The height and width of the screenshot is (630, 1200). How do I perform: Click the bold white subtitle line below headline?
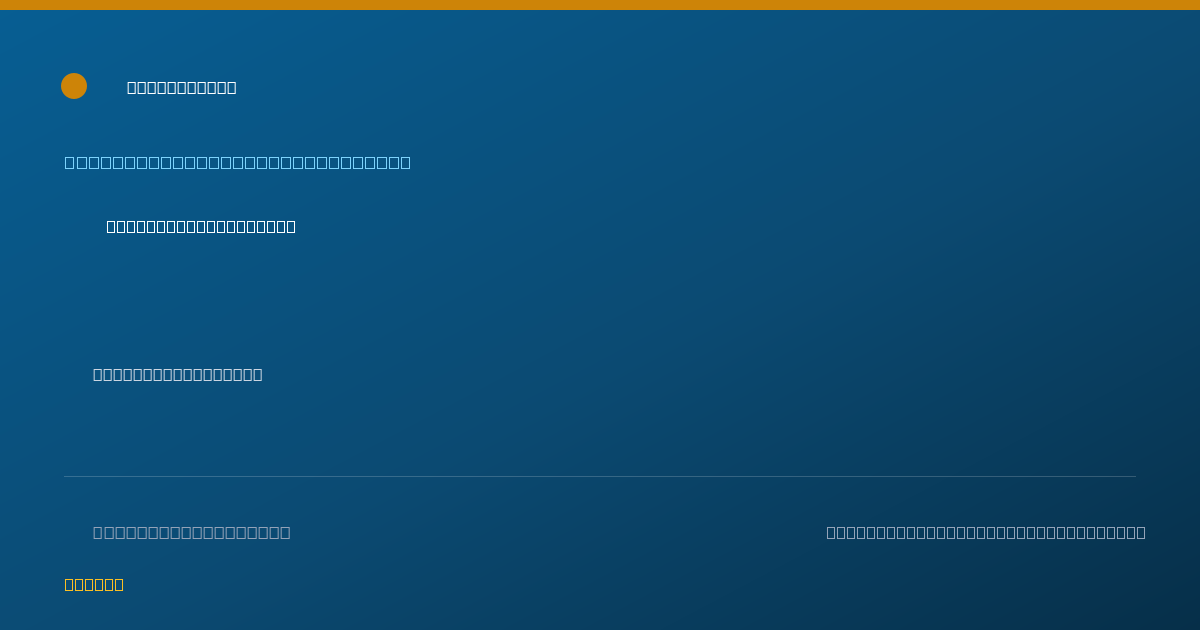click(201, 227)
